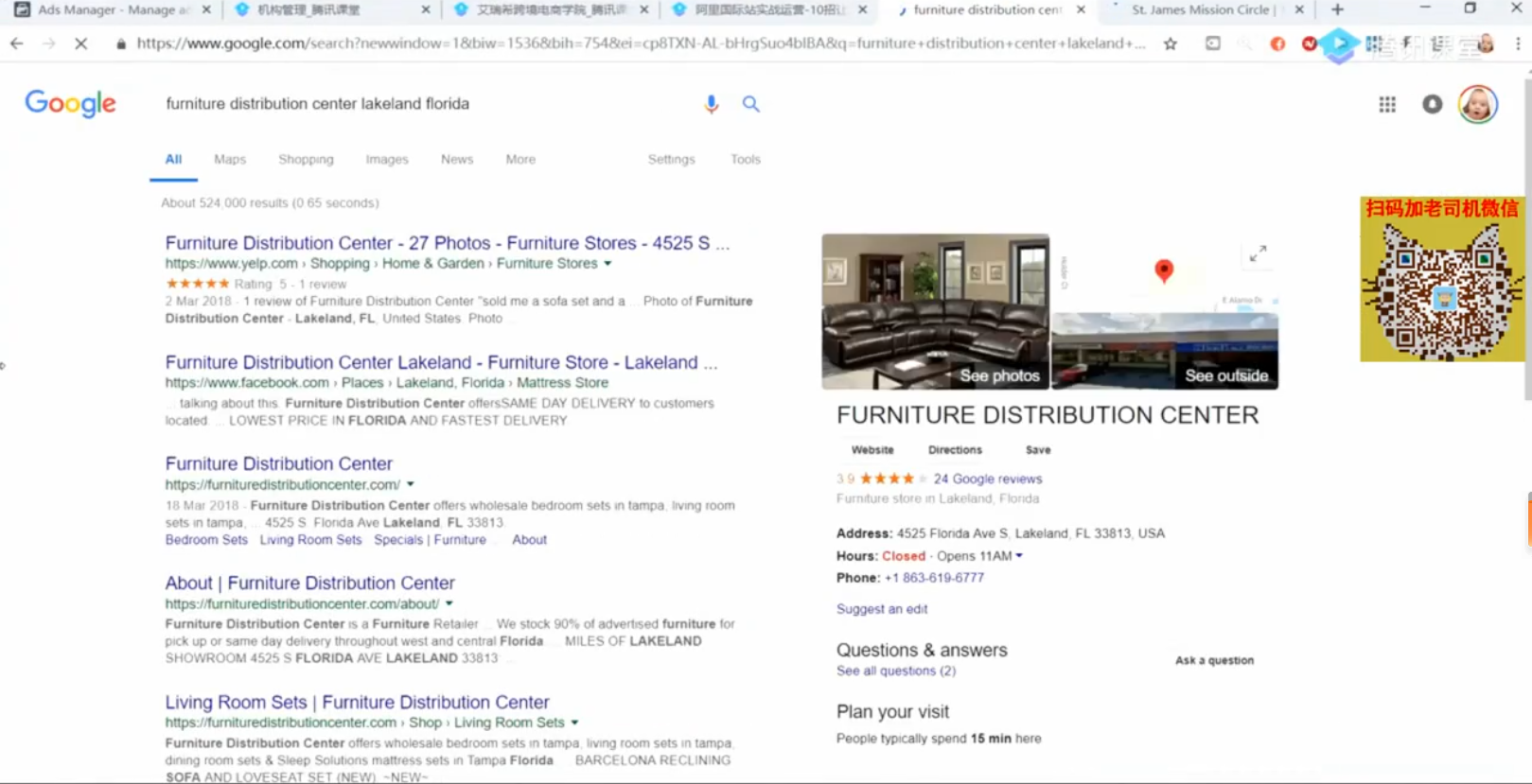The image size is (1532, 784).
Task: Click the red extension icon in toolbar
Action: point(1310,44)
